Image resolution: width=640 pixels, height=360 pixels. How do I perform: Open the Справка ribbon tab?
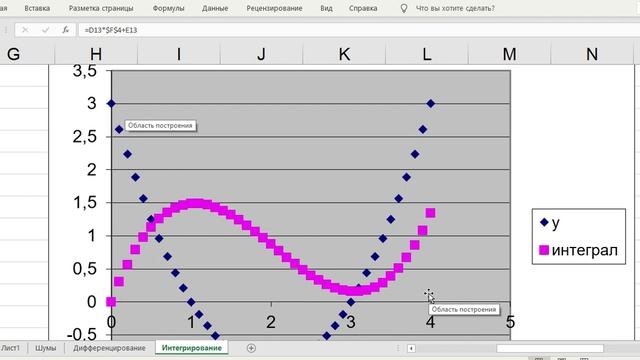click(363, 8)
